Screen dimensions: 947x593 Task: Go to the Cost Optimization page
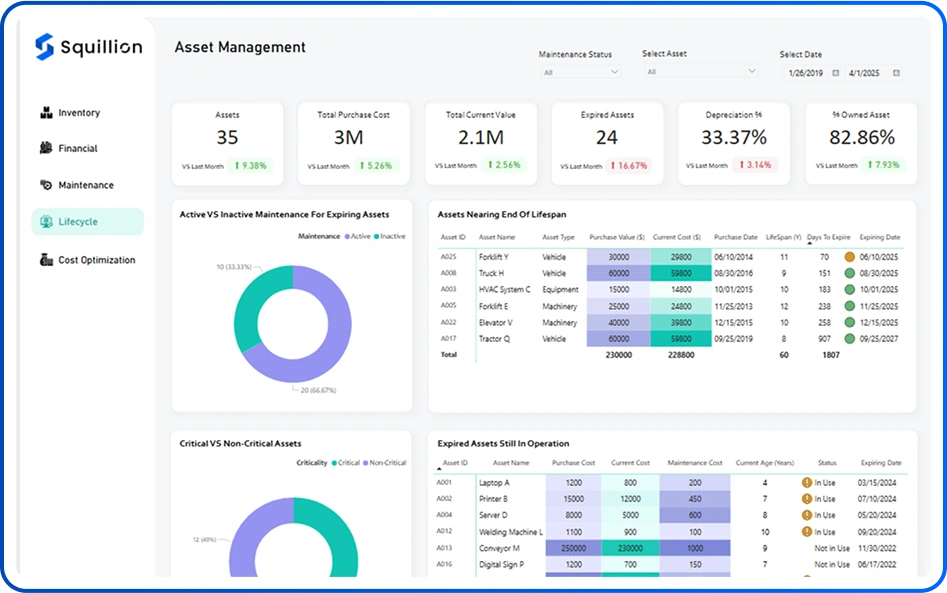pos(96,260)
